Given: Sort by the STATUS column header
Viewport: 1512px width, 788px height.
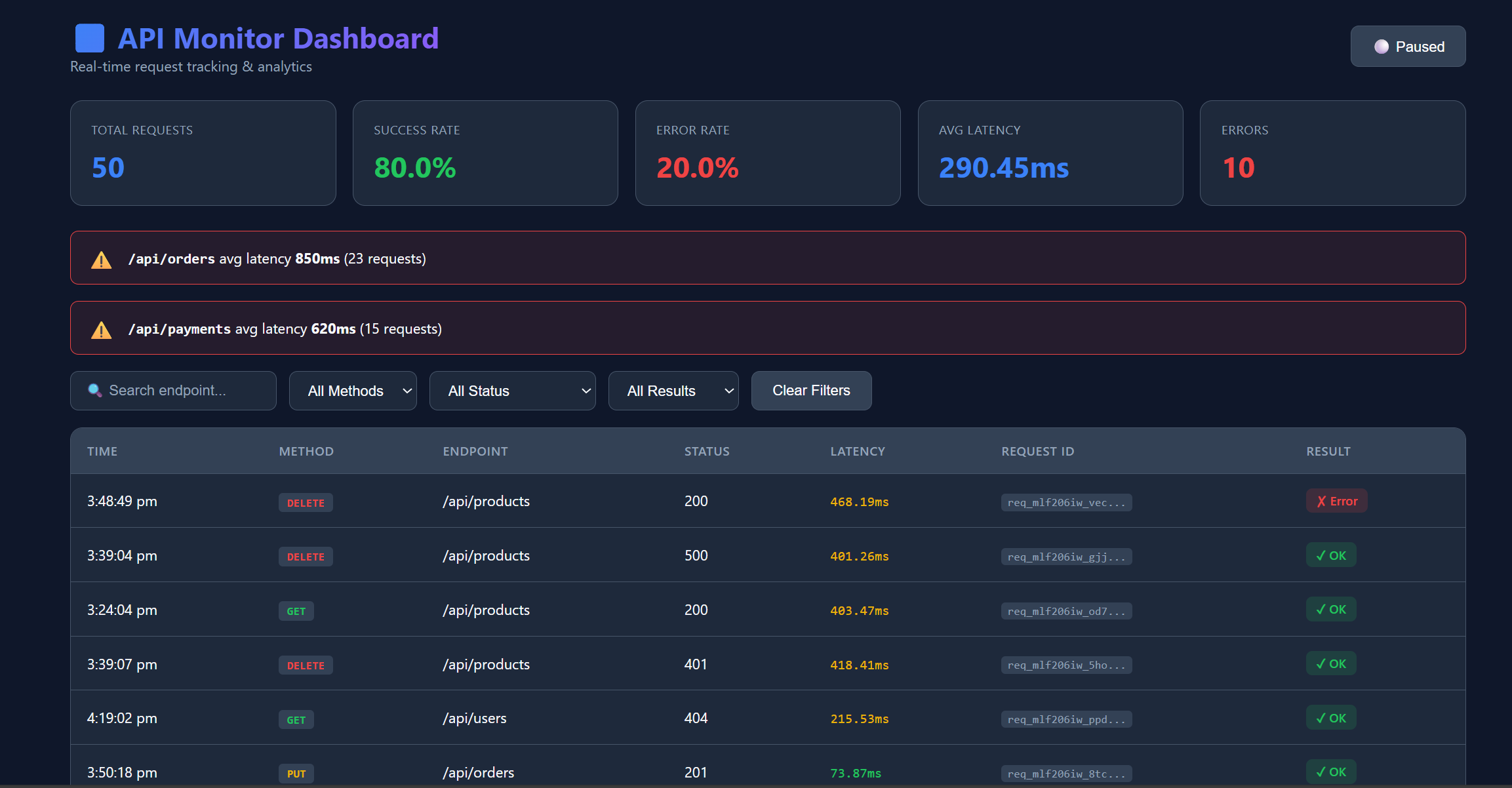Looking at the screenshot, I should [x=707, y=451].
